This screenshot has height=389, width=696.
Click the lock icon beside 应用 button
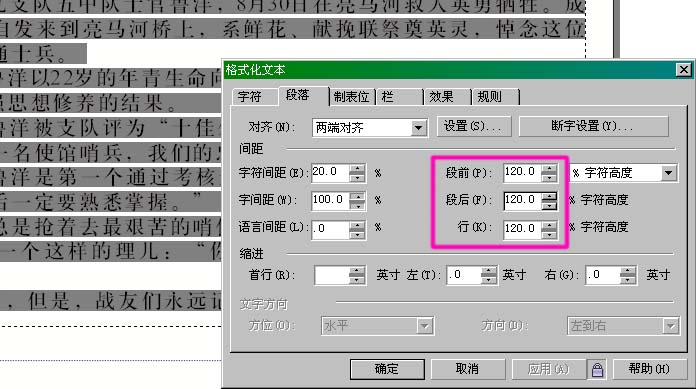pos(597,369)
